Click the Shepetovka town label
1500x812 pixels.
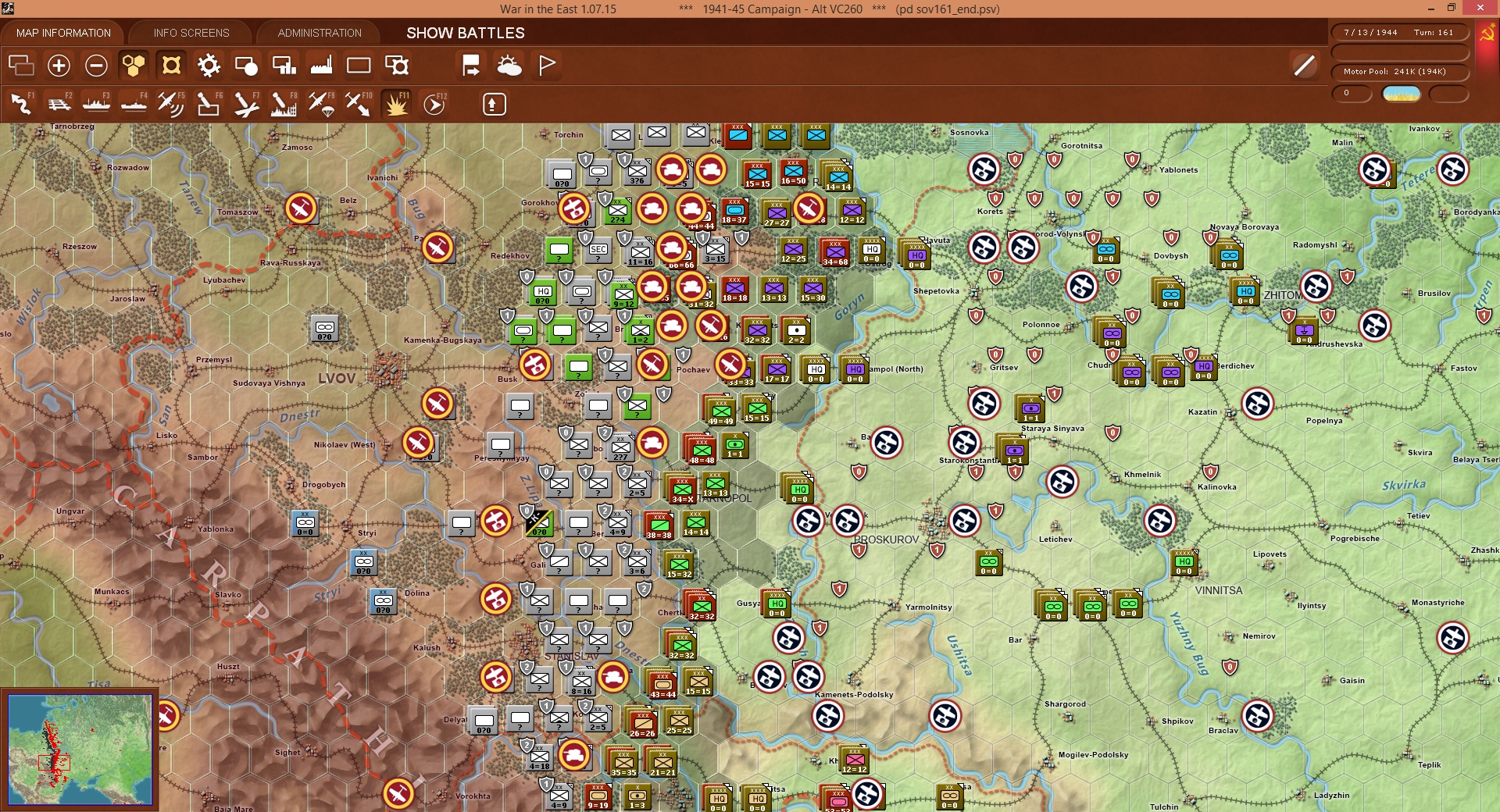pos(936,291)
